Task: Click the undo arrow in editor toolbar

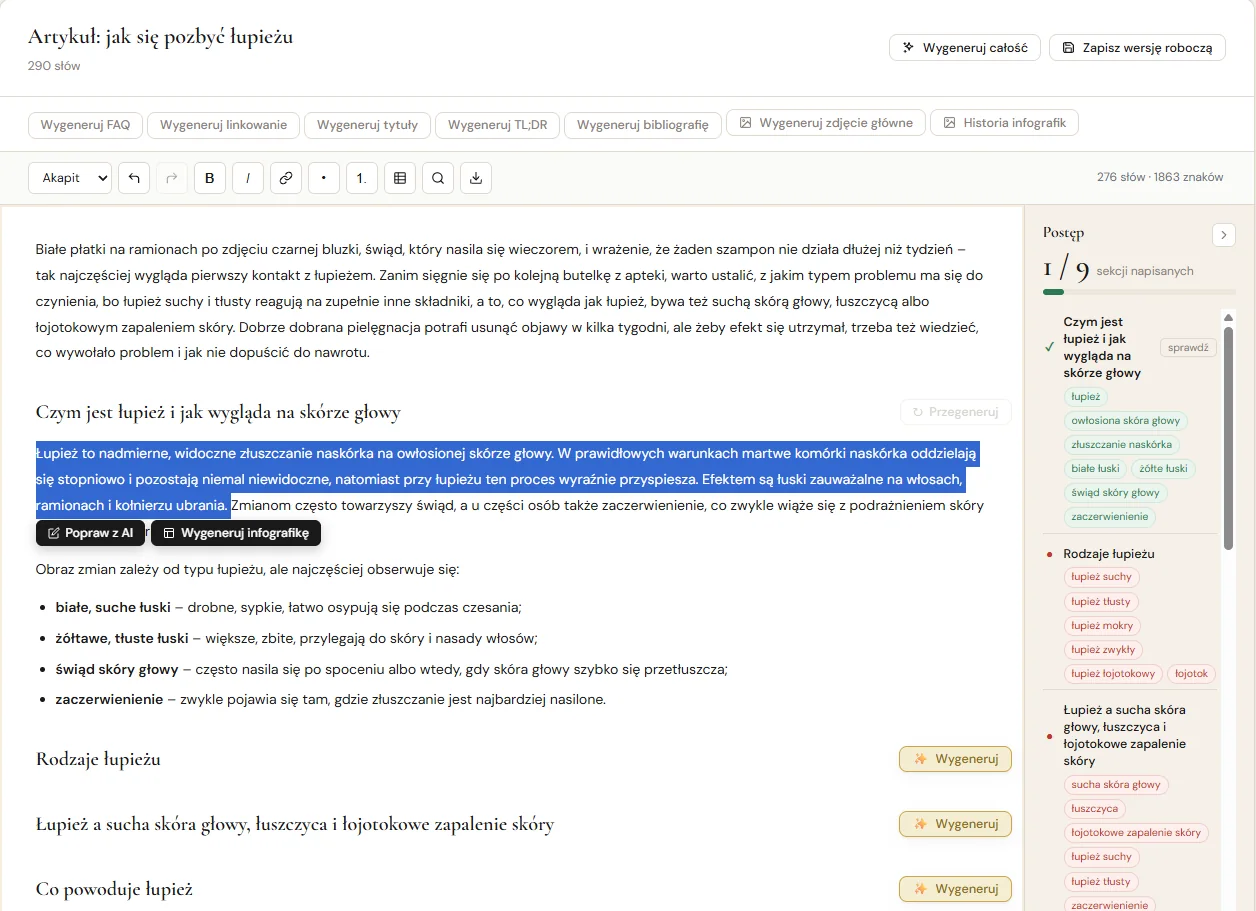Action: [134, 178]
